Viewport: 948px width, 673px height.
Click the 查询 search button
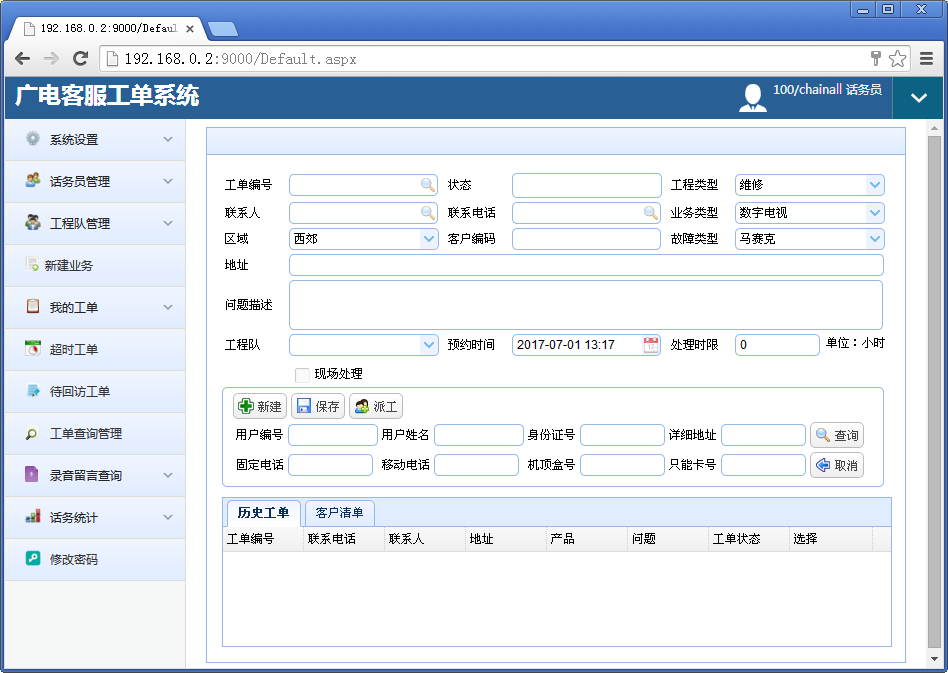[x=836, y=435]
